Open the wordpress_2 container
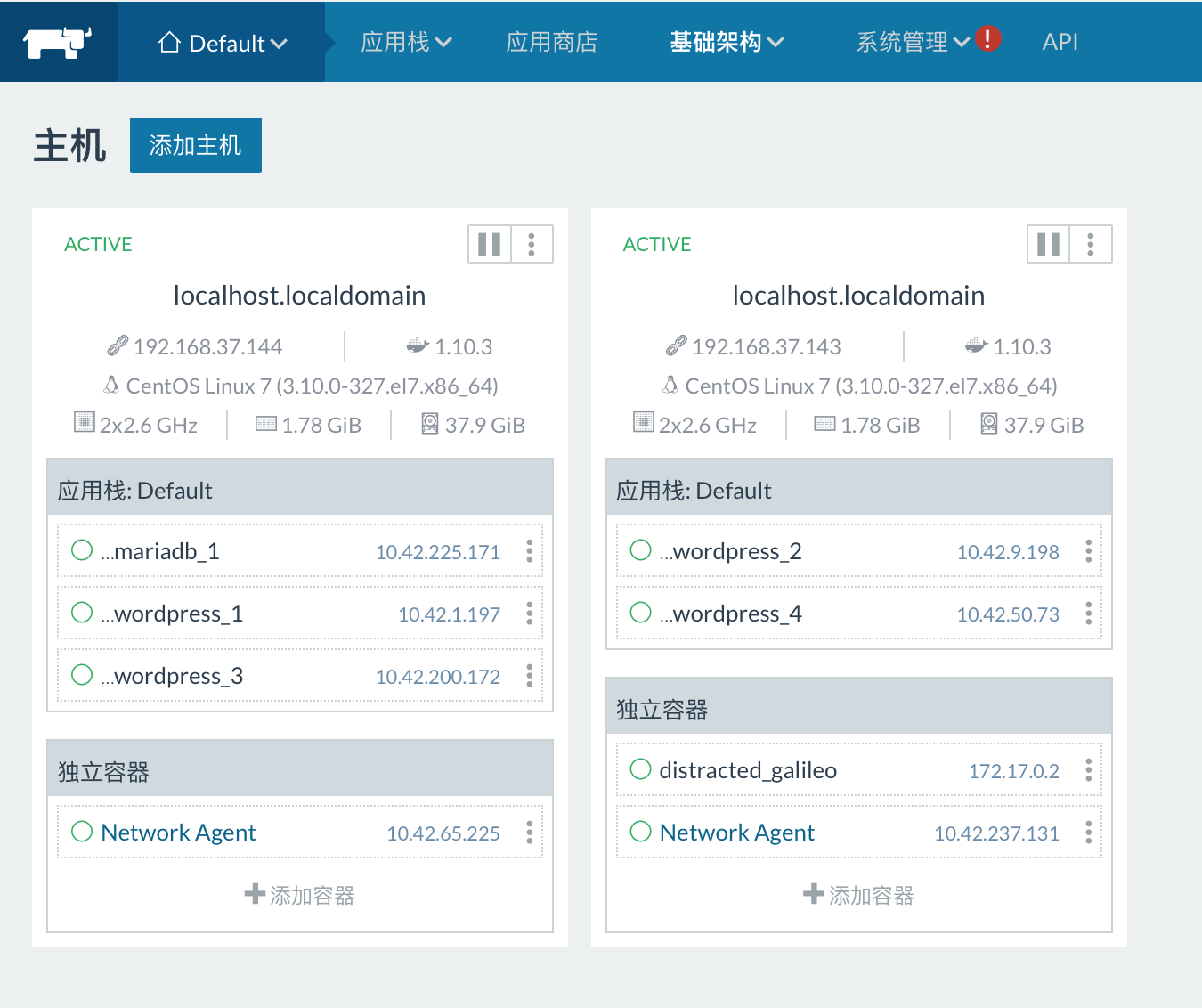This screenshot has height=1008, width=1202. pos(731,551)
